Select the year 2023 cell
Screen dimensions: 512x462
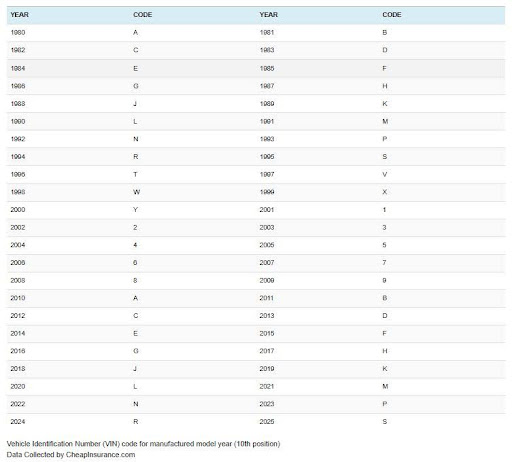(x=267, y=404)
